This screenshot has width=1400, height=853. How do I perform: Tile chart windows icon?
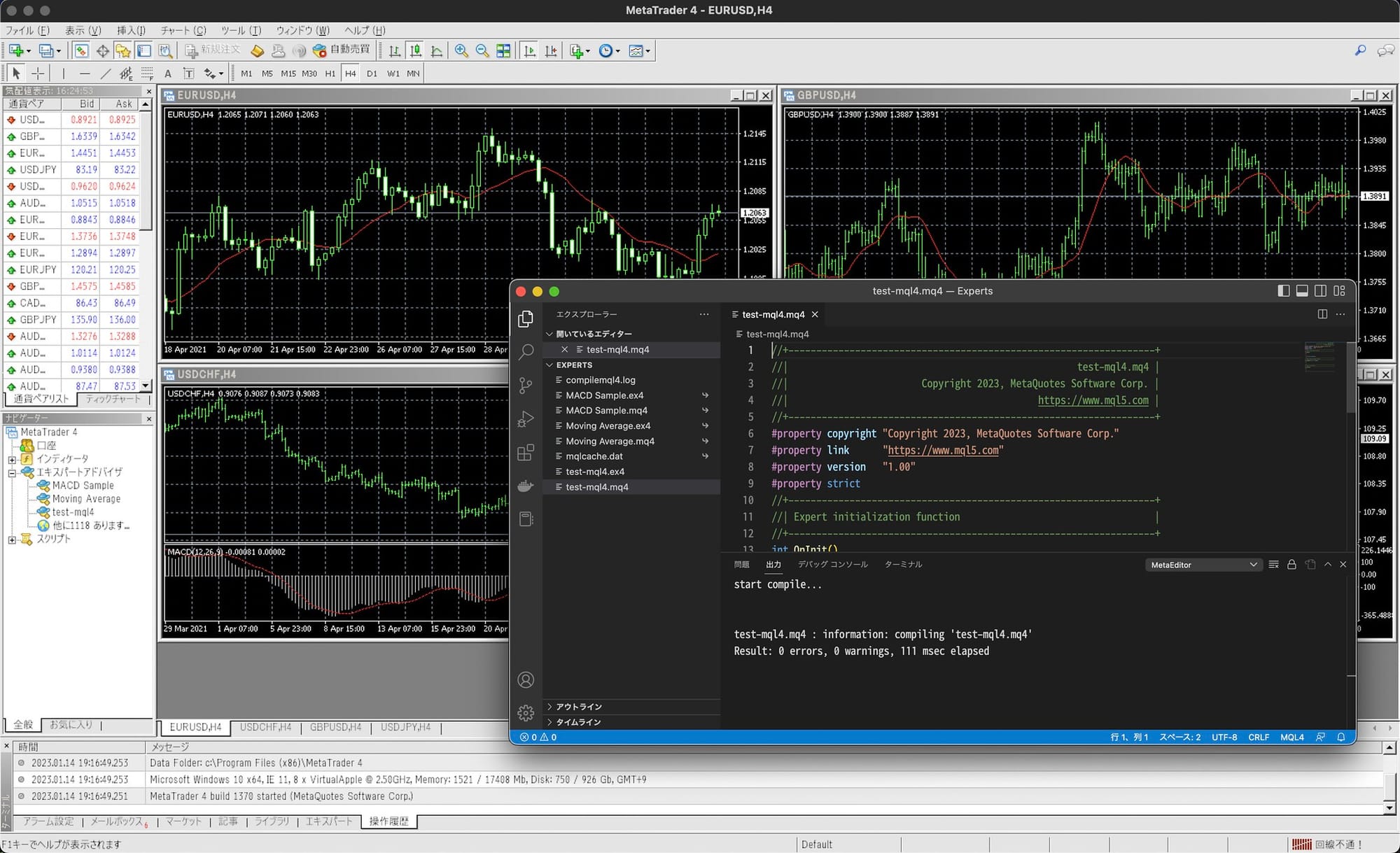(x=503, y=50)
